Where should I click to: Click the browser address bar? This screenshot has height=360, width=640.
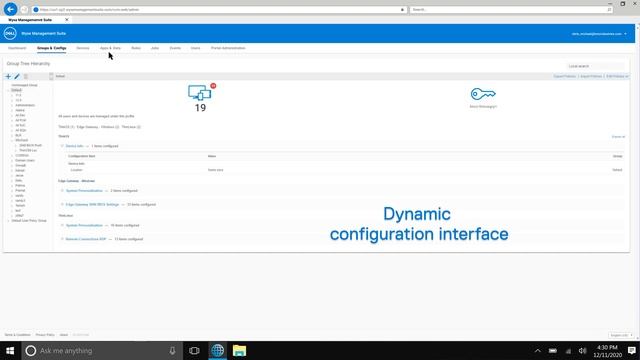pyautogui.click(x=220, y=9)
